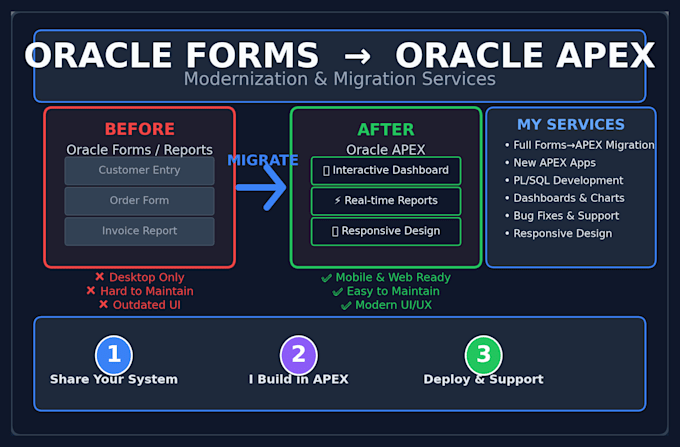The width and height of the screenshot is (680, 447).
Task: Click 'Full Forms→APEX Migration' list item
Action: coord(580,145)
